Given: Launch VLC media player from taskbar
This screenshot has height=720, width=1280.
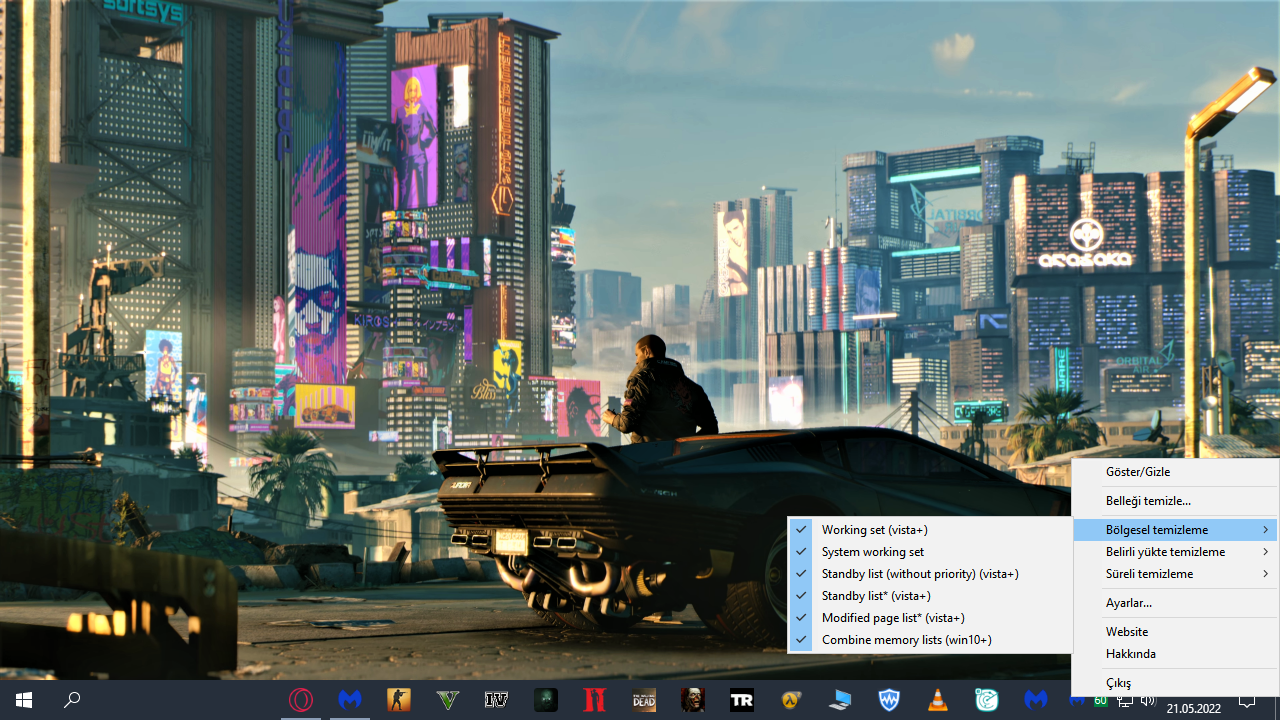Looking at the screenshot, I should [938, 700].
